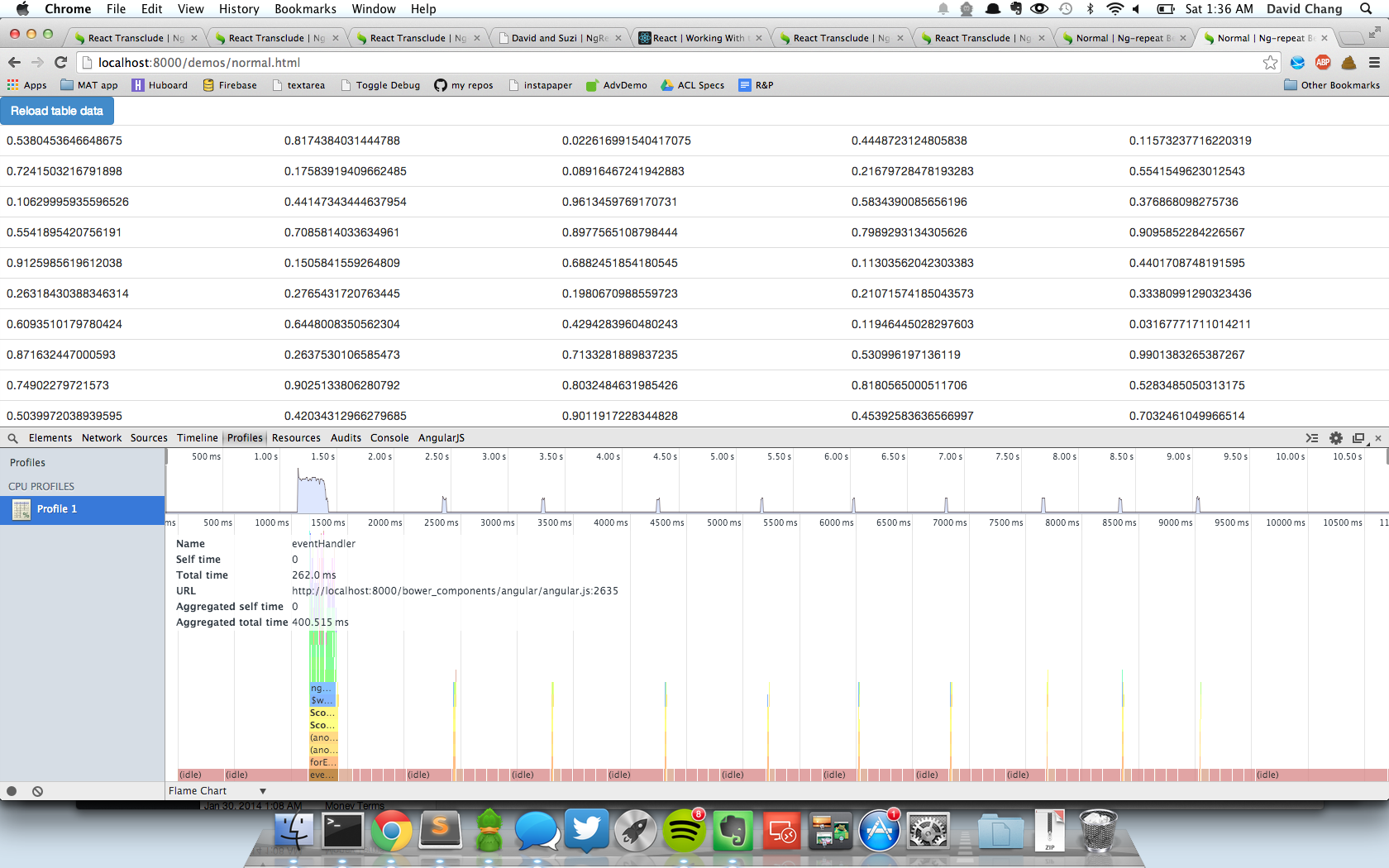Open the DevTools settings gear
The image size is (1389, 868).
point(1335,438)
